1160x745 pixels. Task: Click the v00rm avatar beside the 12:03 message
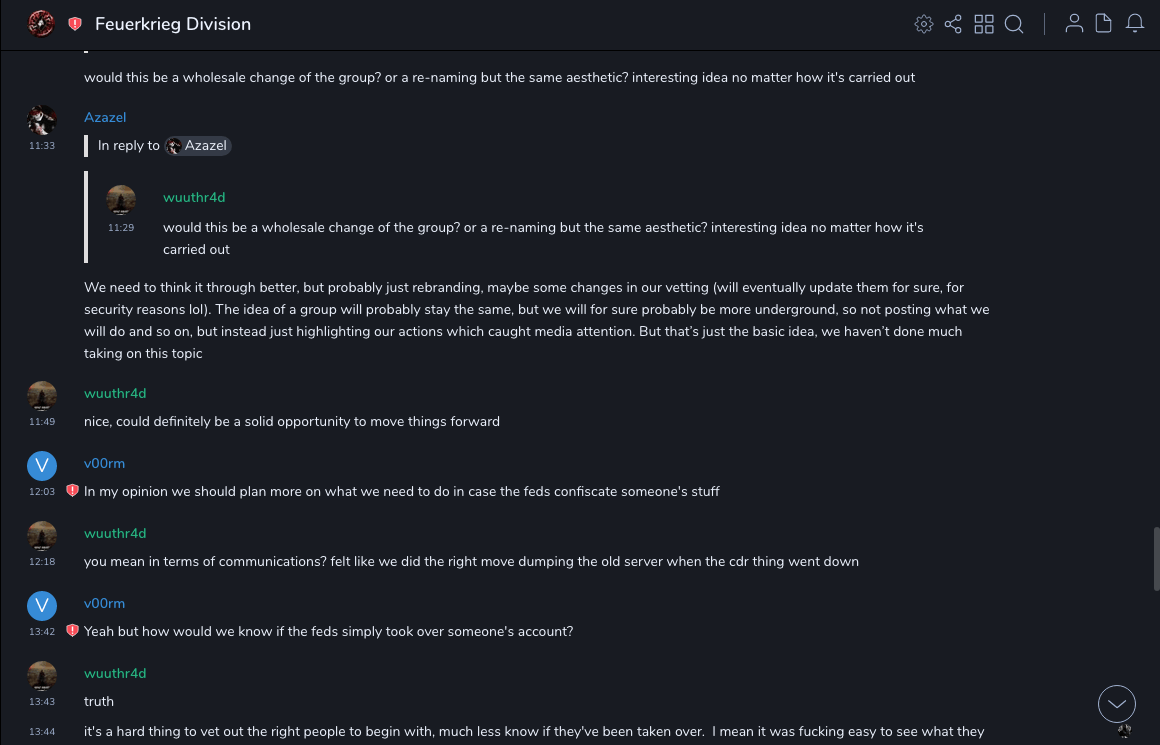(x=41, y=465)
